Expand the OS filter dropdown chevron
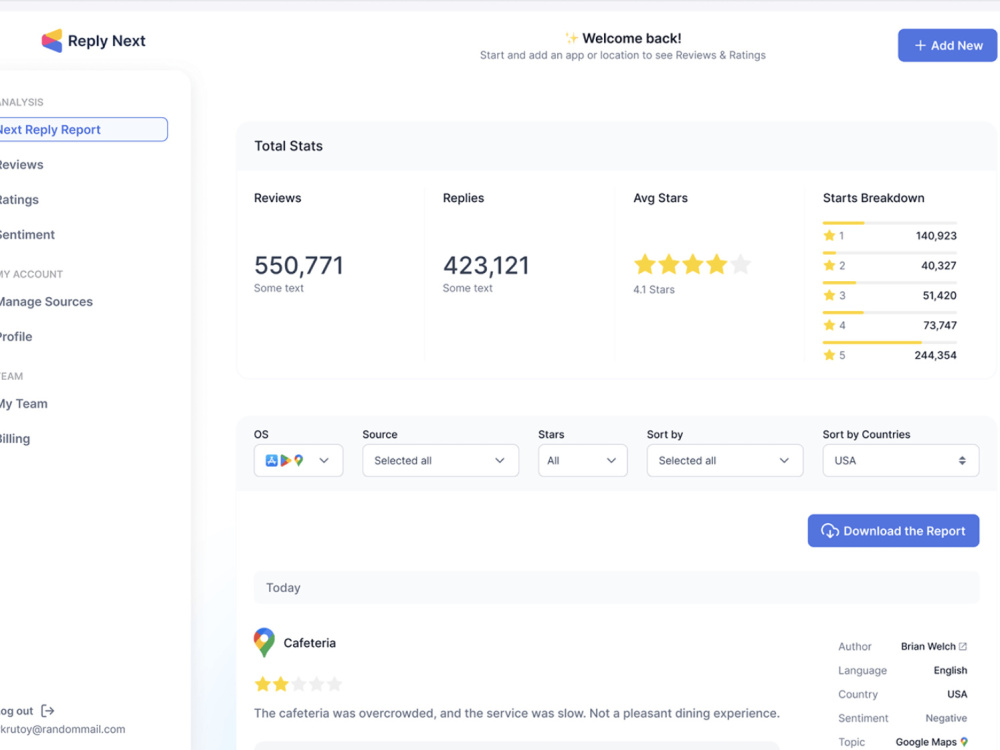This screenshot has height=750, width=1000. click(x=324, y=460)
